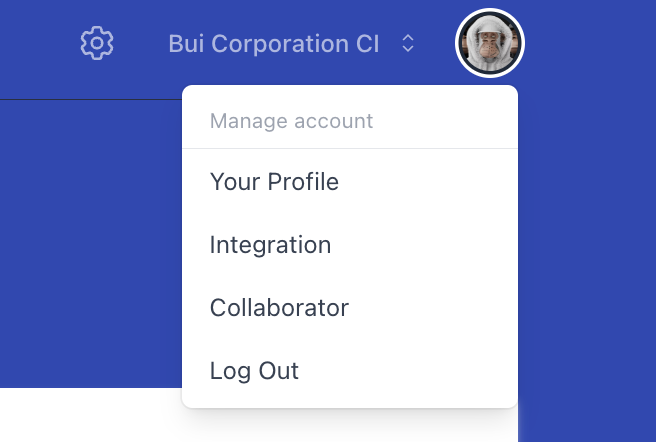This screenshot has width=656, height=442.
Task: Choose Collaborator in the dropdown menu
Action: coord(279,308)
